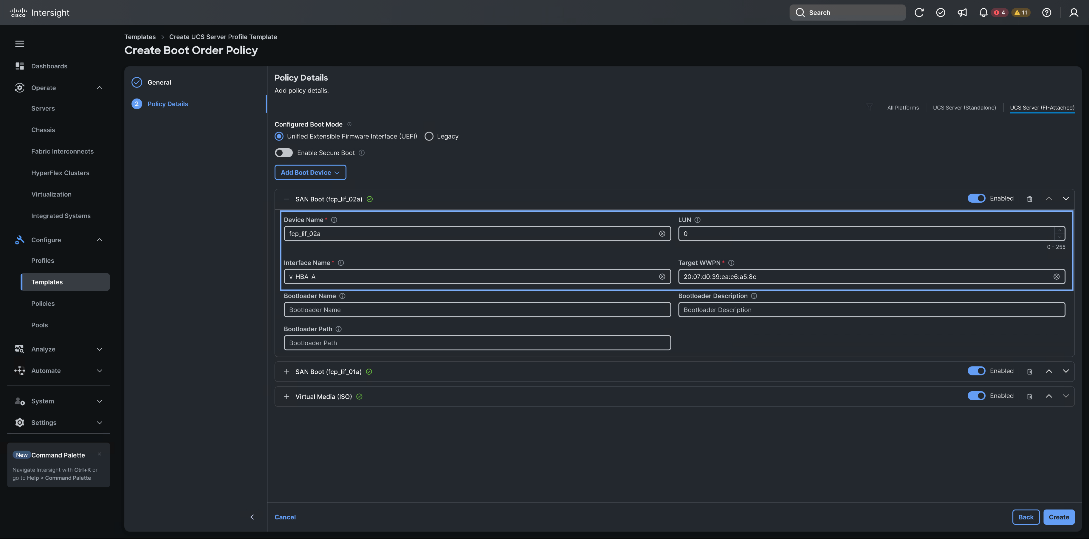This screenshot has height=539, width=1089.
Task: Click info icon next to Bootloader Description
Action: (x=754, y=296)
